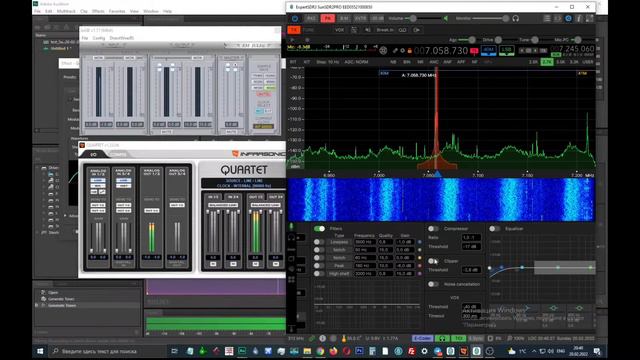Open File menu in Adobe Audition
Screen dimensions: 640x360
[x=38, y=11]
